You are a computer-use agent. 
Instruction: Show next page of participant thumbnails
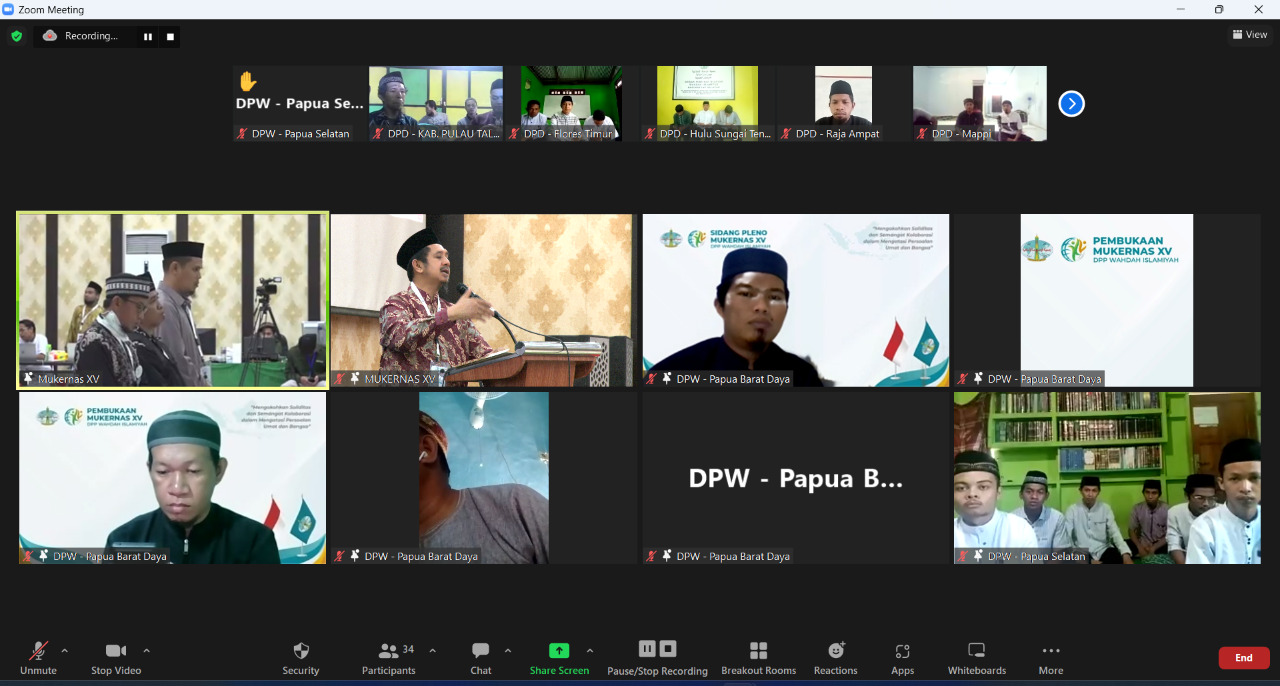(x=1071, y=103)
